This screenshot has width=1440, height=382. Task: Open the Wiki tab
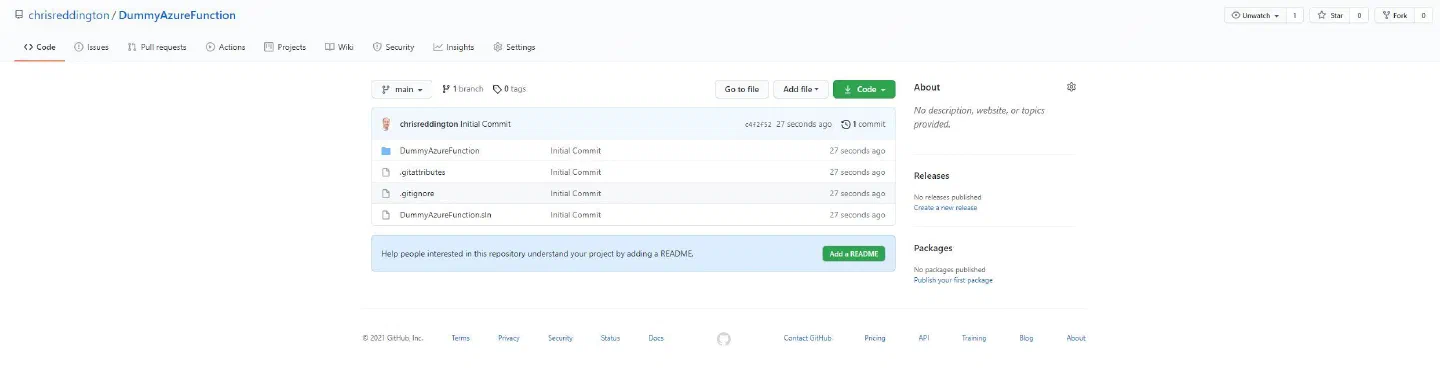(339, 47)
